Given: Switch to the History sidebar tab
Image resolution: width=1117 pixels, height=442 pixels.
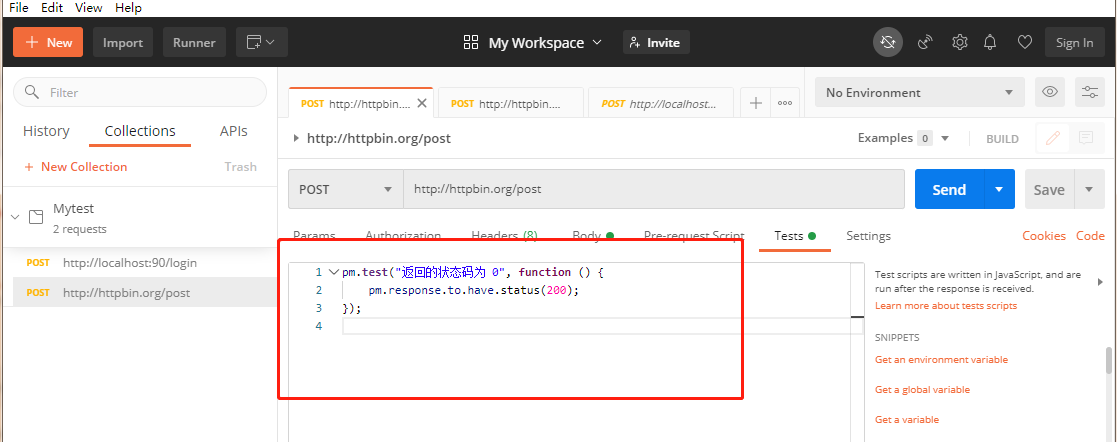Looking at the screenshot, I should 46,131.
